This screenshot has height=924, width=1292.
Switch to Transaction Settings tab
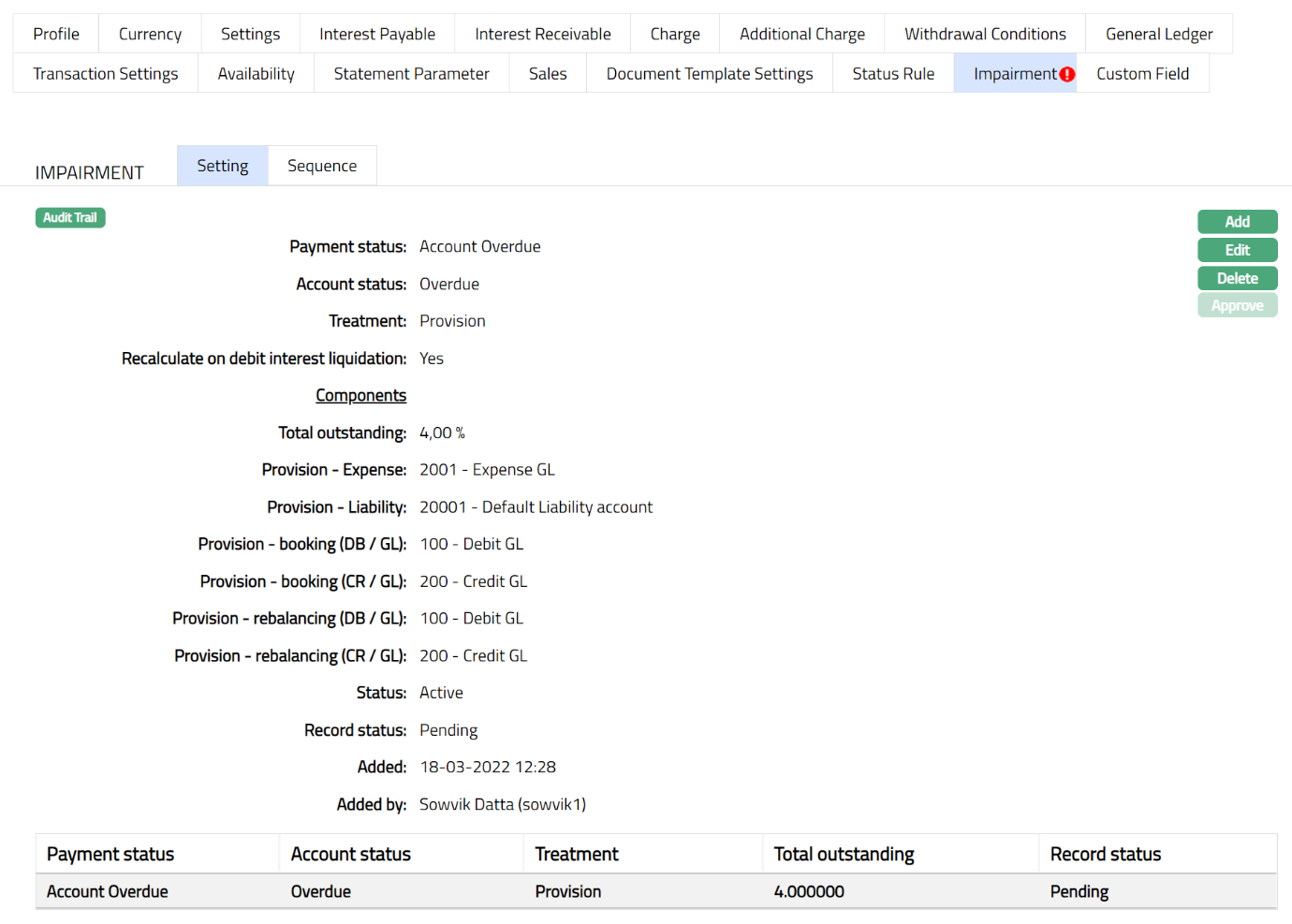(x=105, y=73)
